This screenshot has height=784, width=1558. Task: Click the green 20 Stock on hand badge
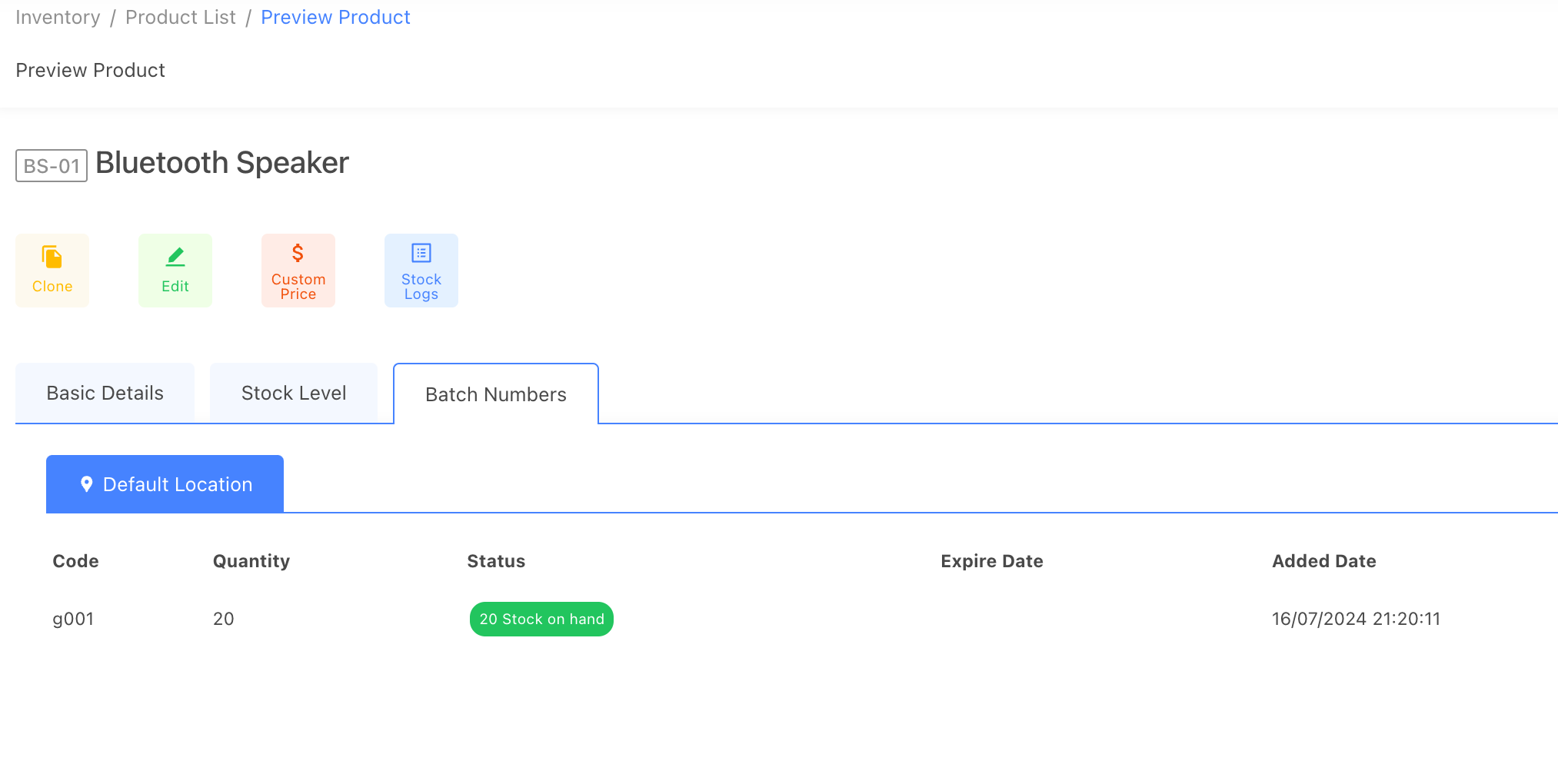click(541, 619)
